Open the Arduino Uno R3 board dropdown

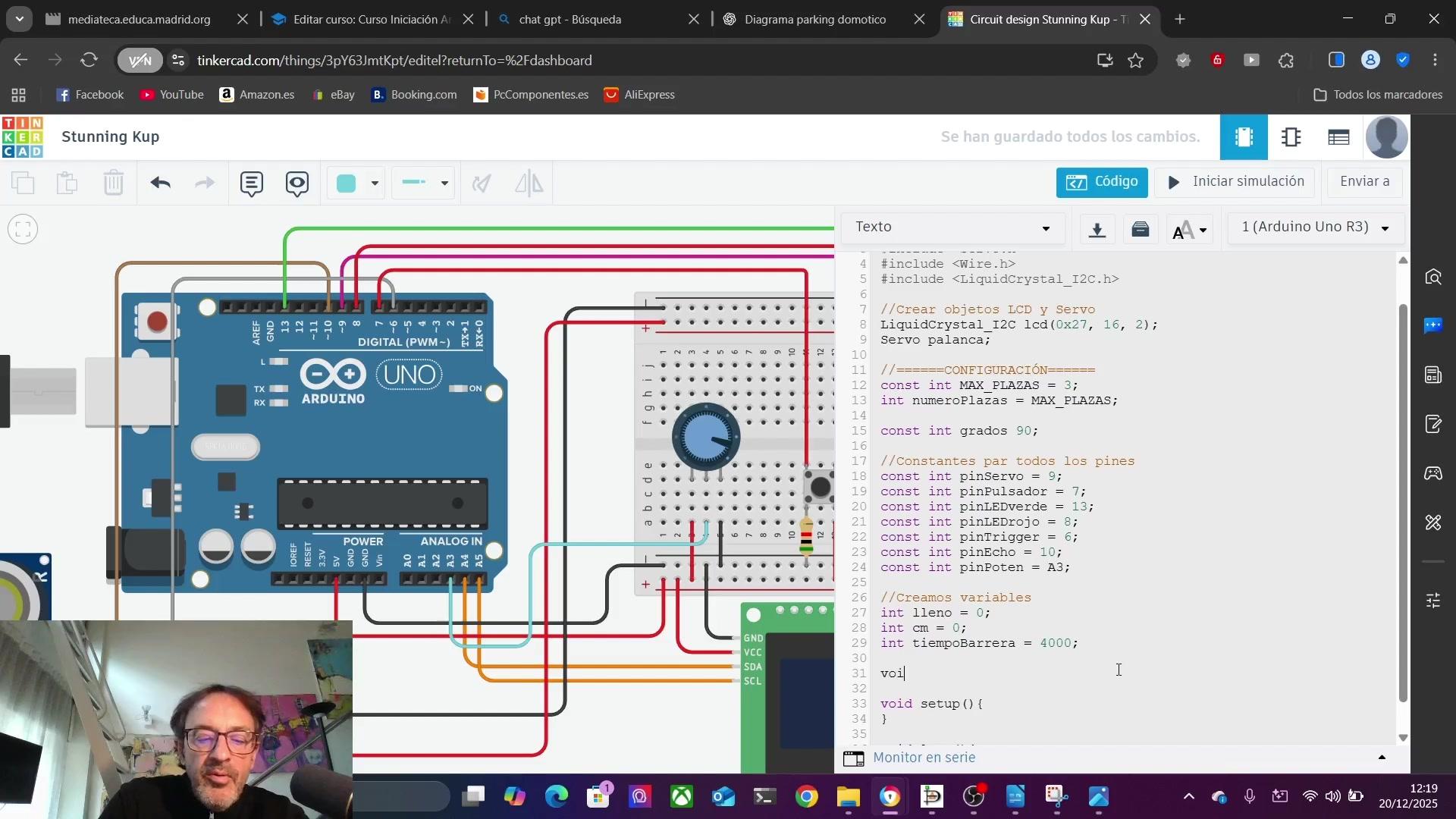(x=1315, y=227)
